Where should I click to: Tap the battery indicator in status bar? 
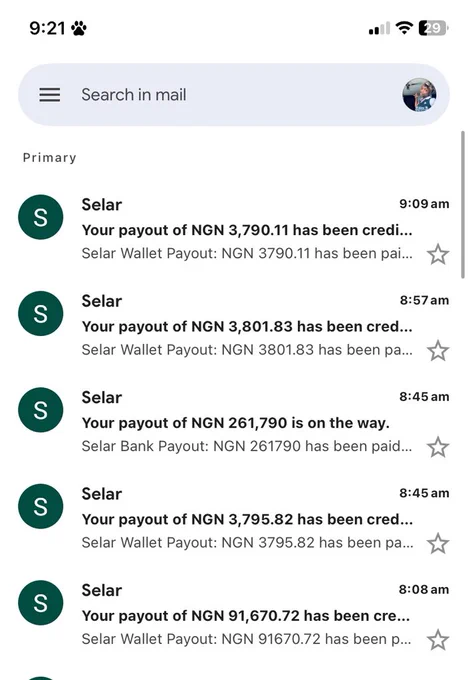point(433,29)
